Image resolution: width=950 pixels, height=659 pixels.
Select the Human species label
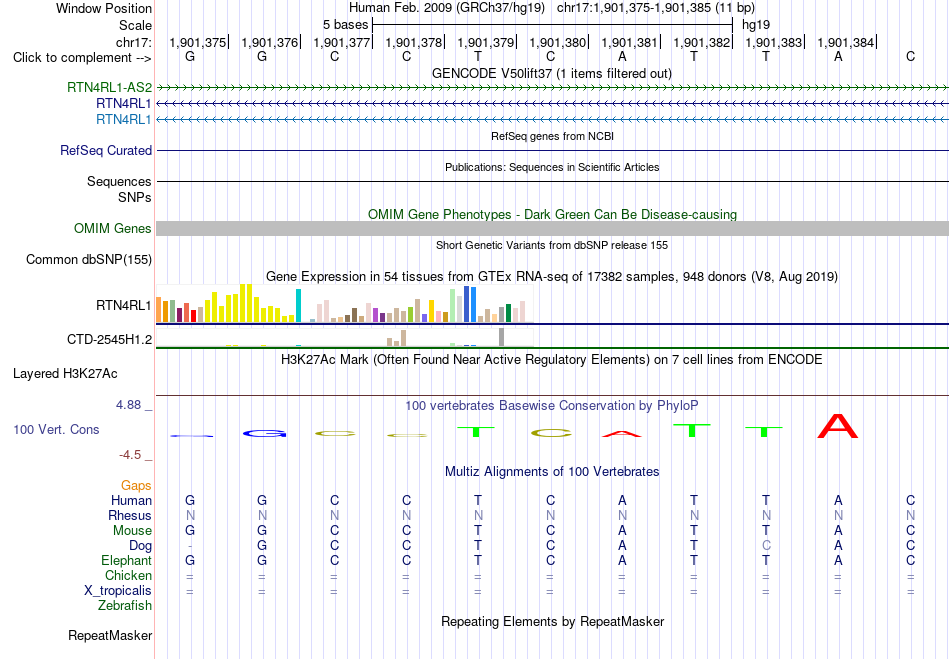coord(131,500)
